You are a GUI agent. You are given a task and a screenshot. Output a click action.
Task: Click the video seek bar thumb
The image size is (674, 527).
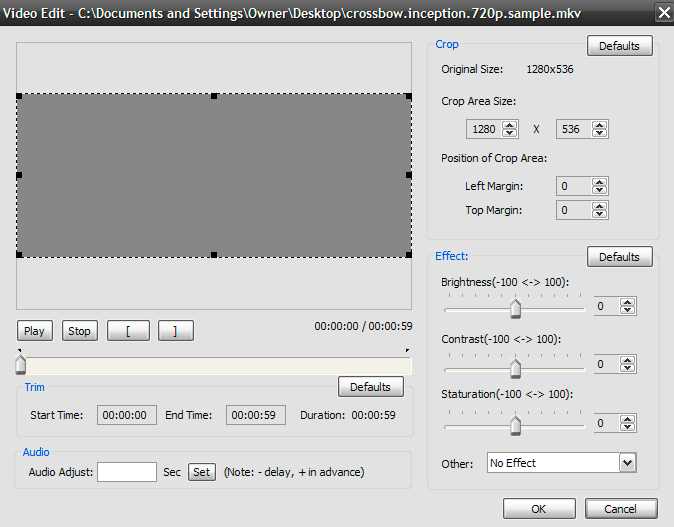[x=20, y=364]
